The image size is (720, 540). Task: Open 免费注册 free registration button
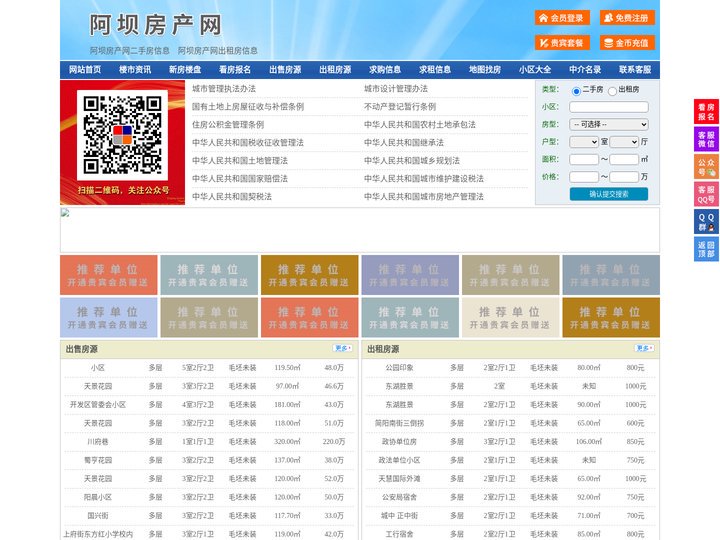[627, 18]
